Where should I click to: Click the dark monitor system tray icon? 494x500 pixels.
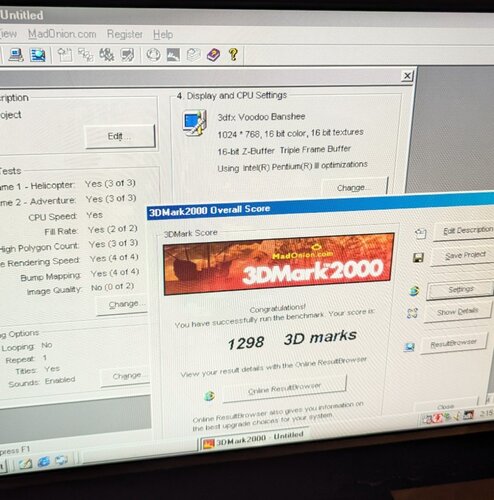(468, 414)
